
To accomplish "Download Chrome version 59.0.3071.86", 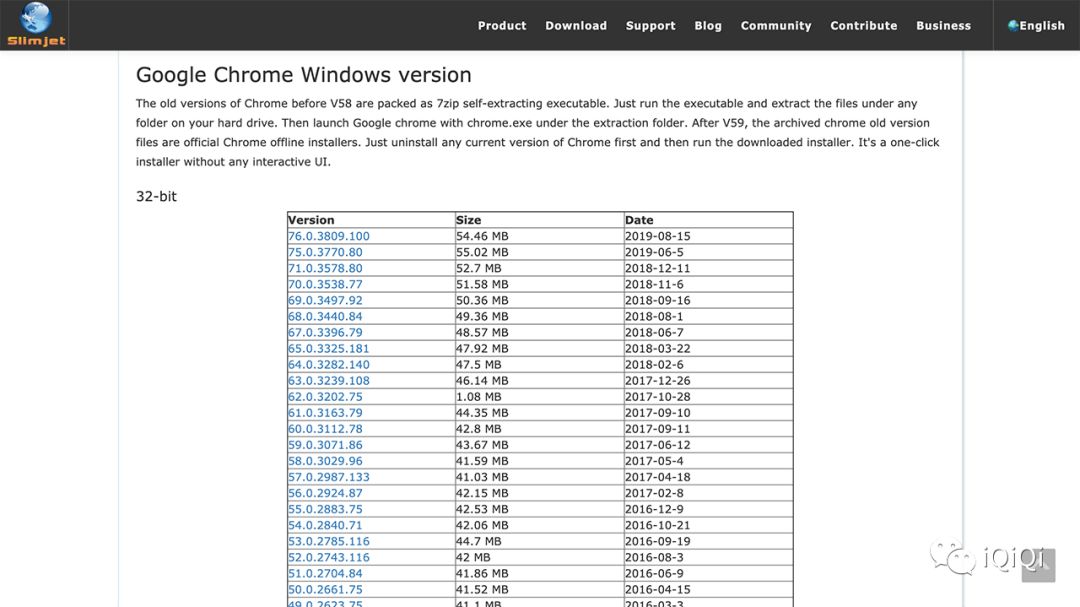I will [x=325, y=445].
